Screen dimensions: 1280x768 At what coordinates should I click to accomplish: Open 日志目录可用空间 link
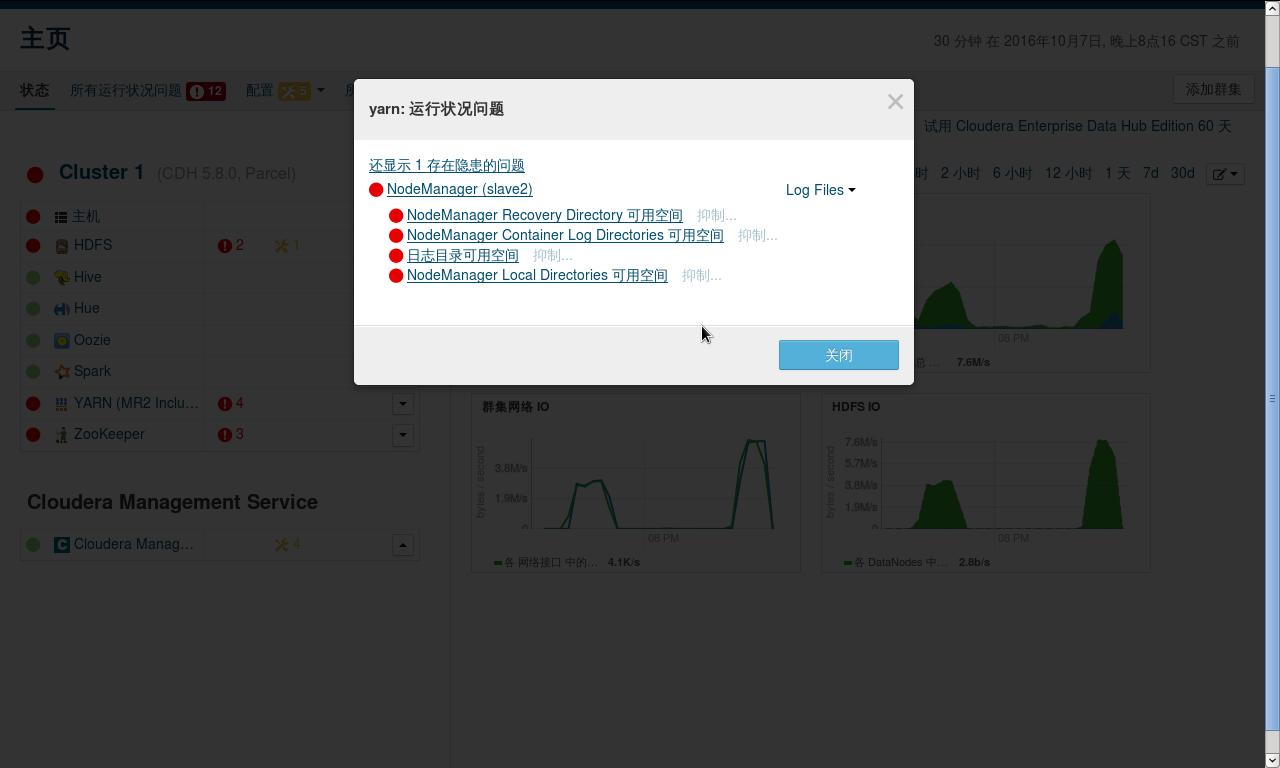(x=463, y=255)
